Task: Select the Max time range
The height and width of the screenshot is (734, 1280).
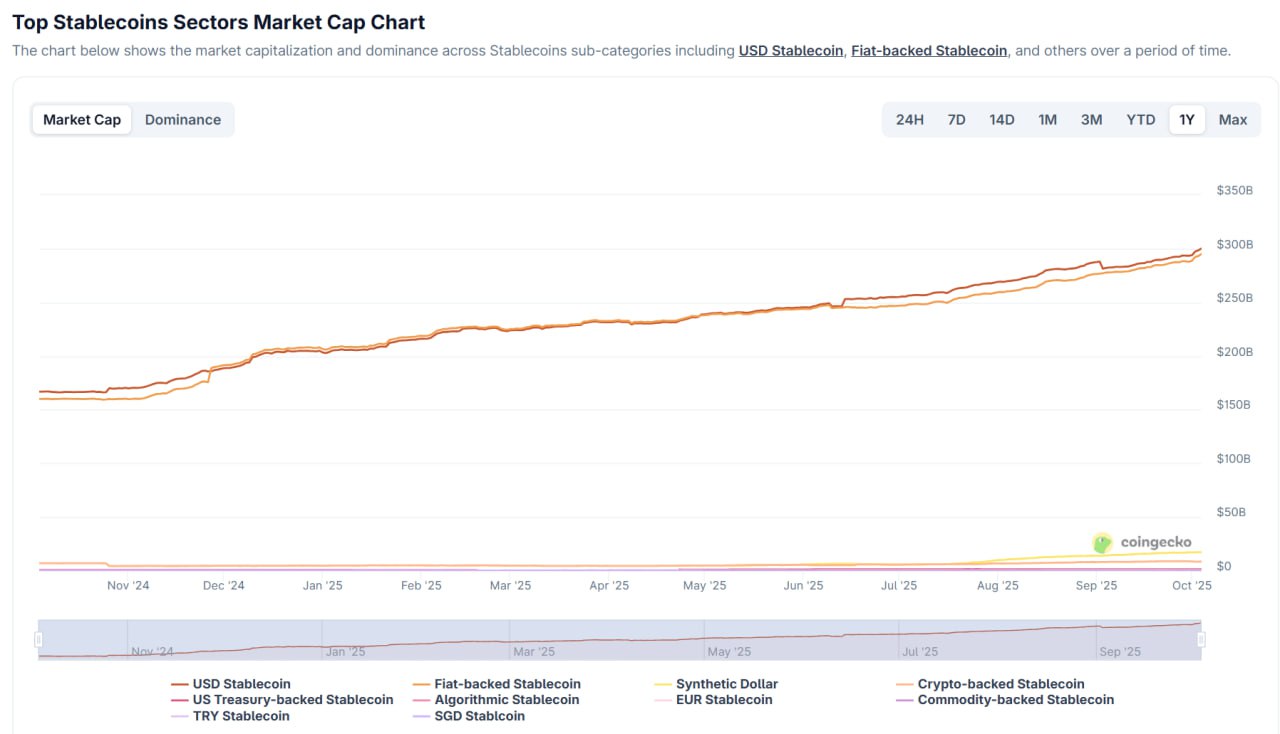Action: pyautogui.click(x=1232, y=120)
